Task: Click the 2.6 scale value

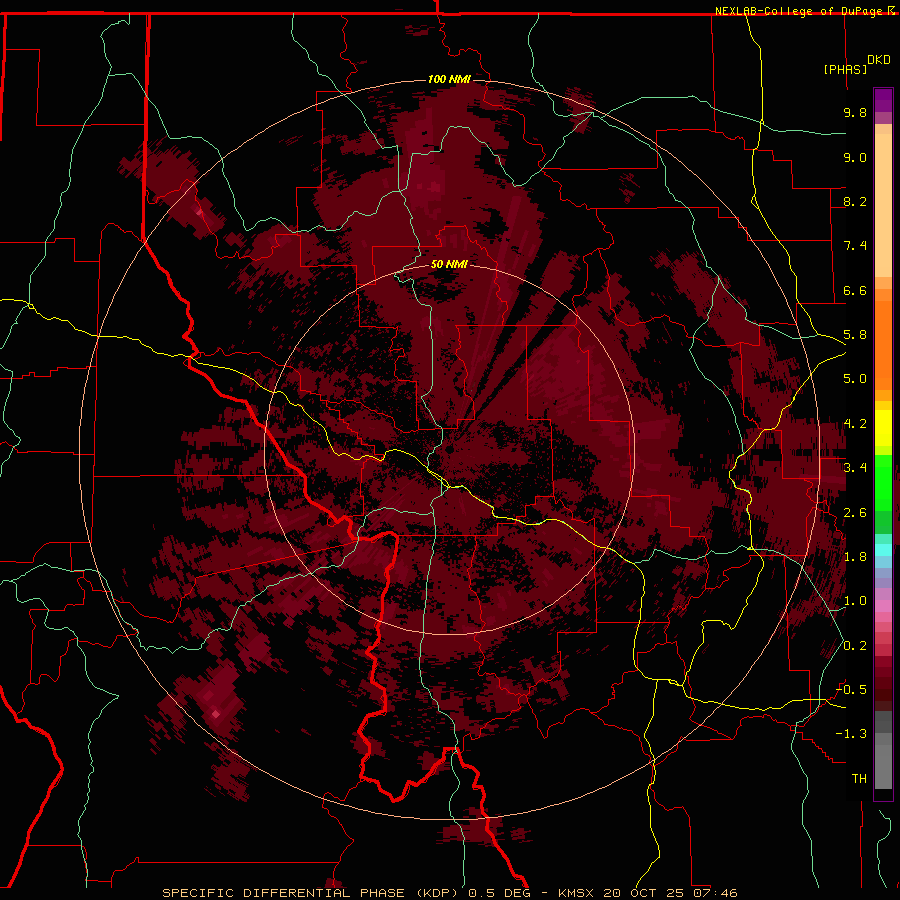Action: point(855,513)
